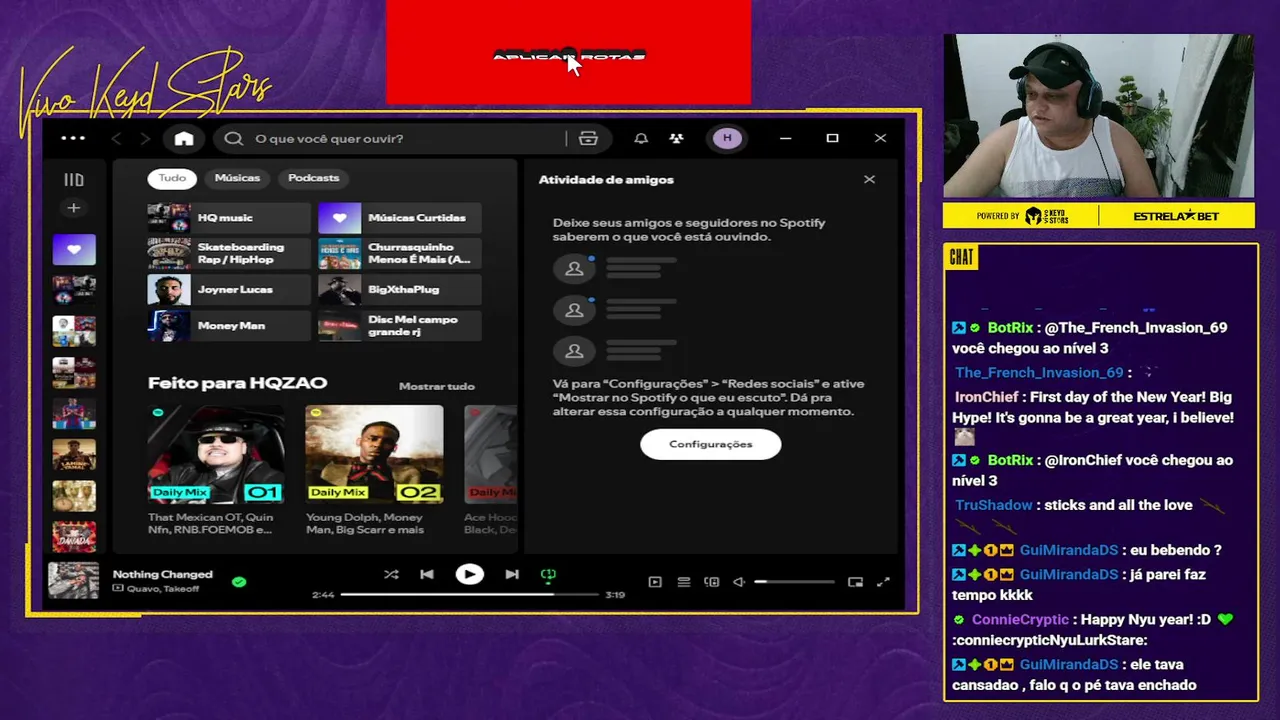Open Músicas Curtidas shortcut

click(x=399, y=217)
